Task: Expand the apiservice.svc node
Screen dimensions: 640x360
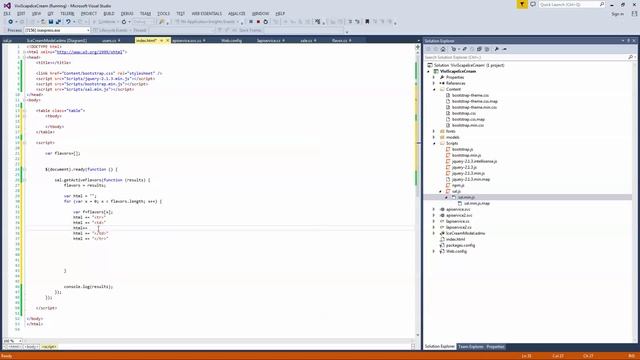Action: click(434, 209)
